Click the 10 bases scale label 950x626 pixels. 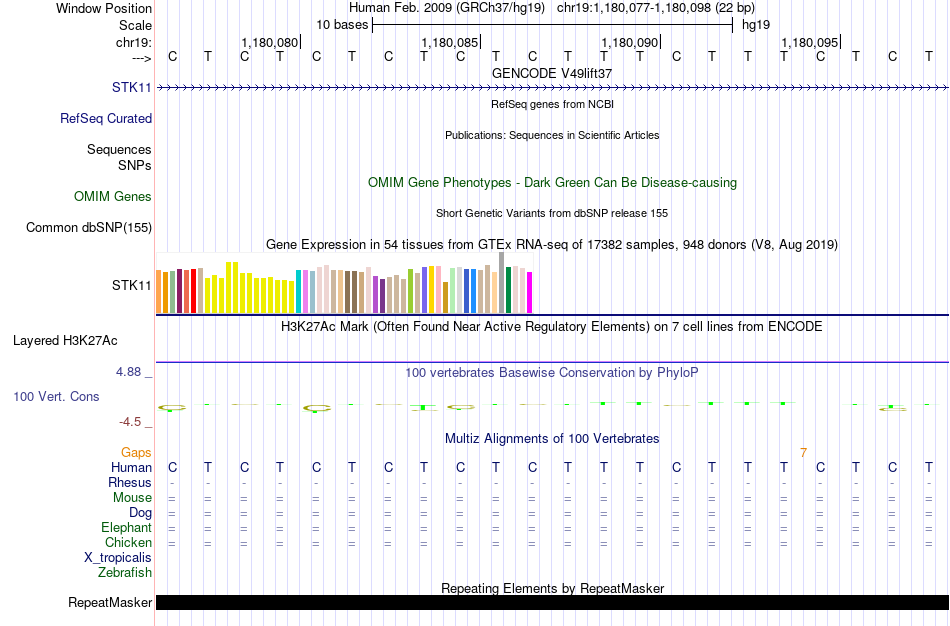pos(342,25)
